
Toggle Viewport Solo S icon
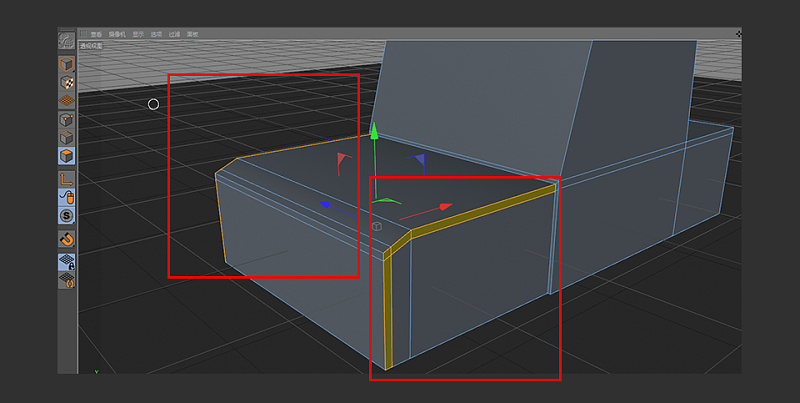click(x=66, y=215)
